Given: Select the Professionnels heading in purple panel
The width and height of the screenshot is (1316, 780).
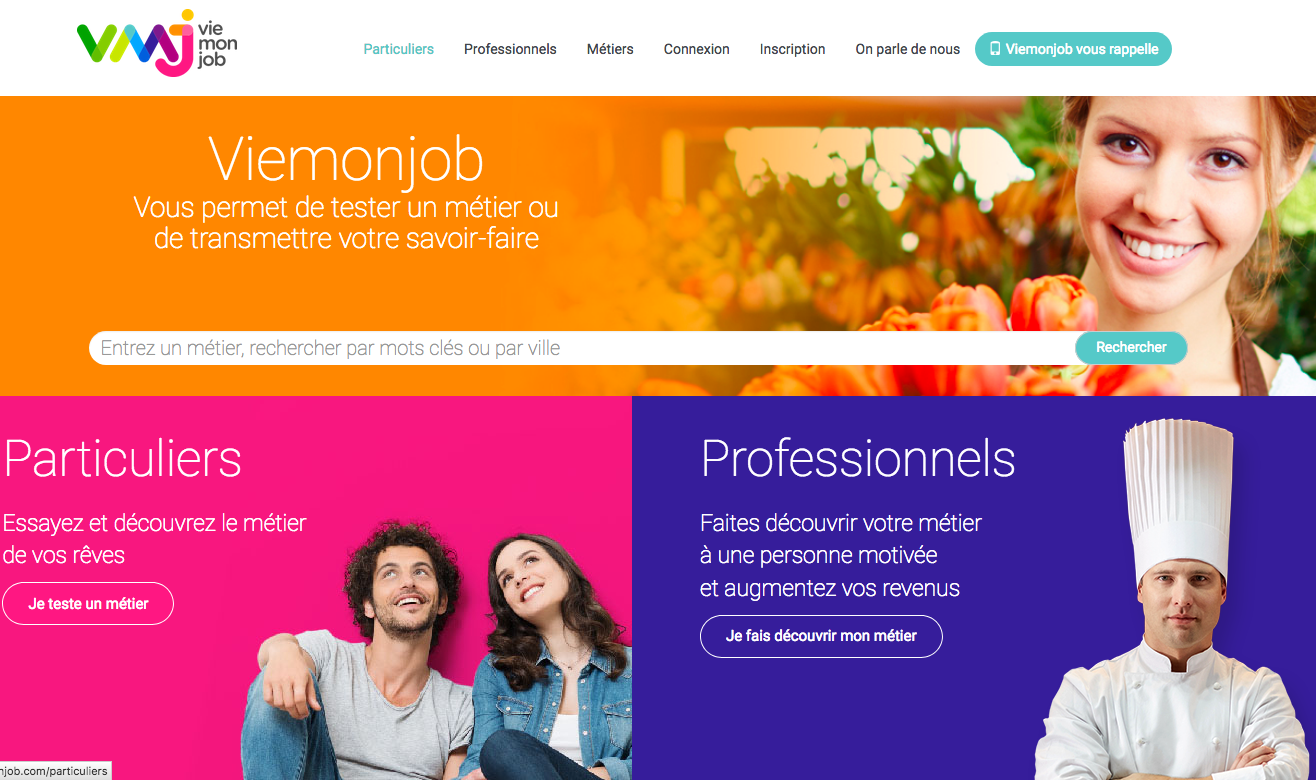Looking at the screenshot, I should 858,458.
